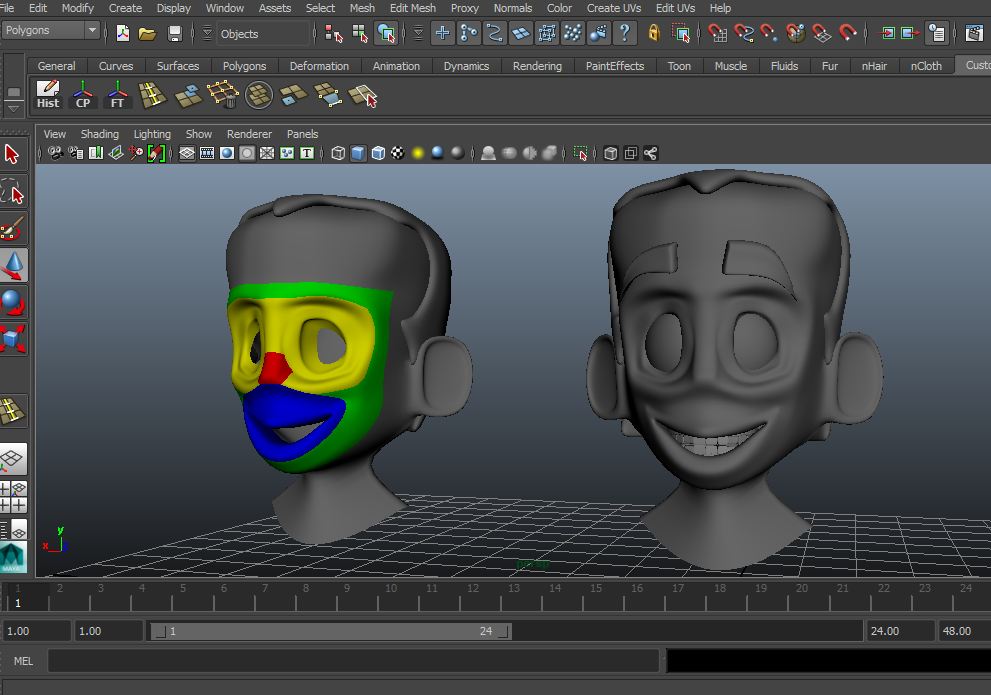Expand the selection mode menu before Objects
991x695 pixels.
(207, 33)
